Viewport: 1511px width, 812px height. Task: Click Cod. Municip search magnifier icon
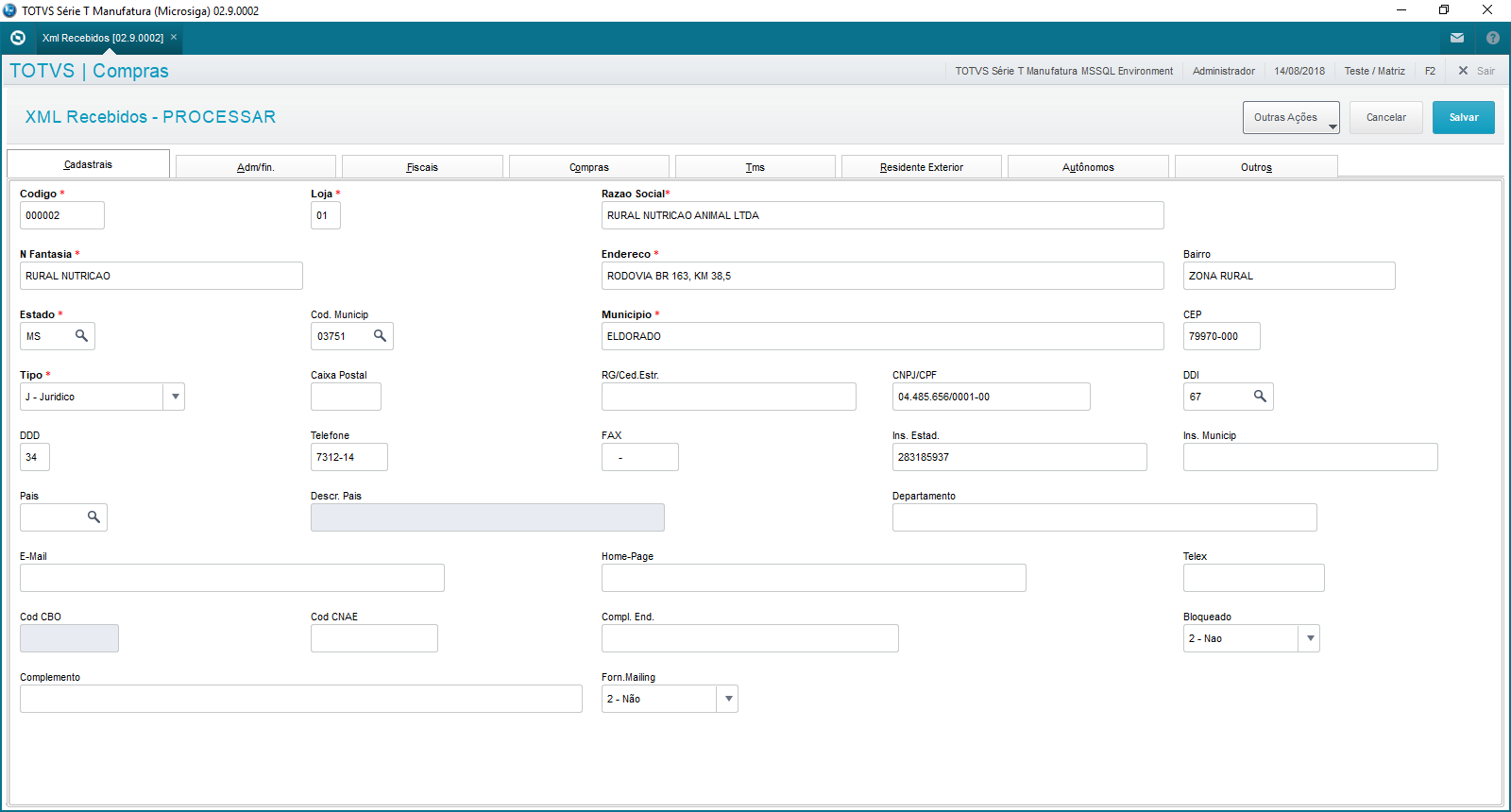coord(380,336)
